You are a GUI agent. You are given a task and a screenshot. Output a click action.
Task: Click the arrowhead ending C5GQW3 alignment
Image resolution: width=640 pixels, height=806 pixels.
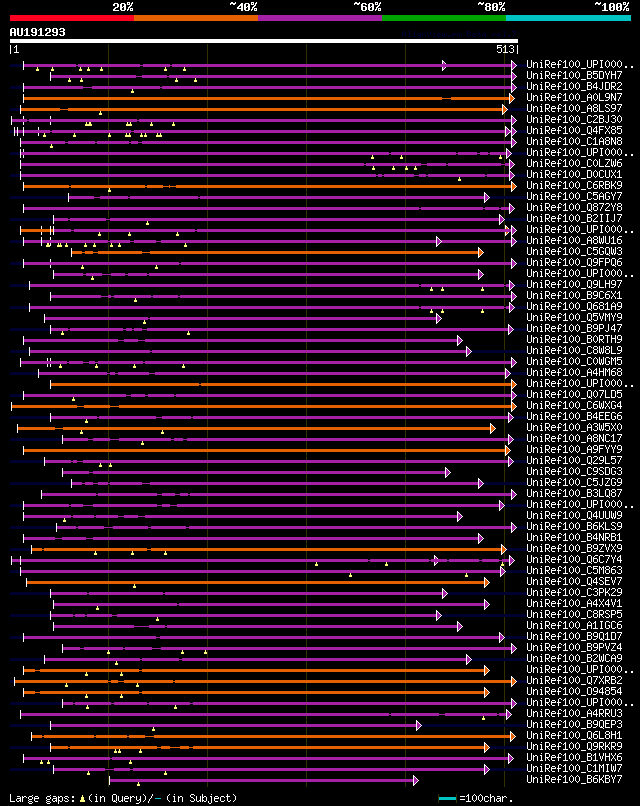[481, 252]
